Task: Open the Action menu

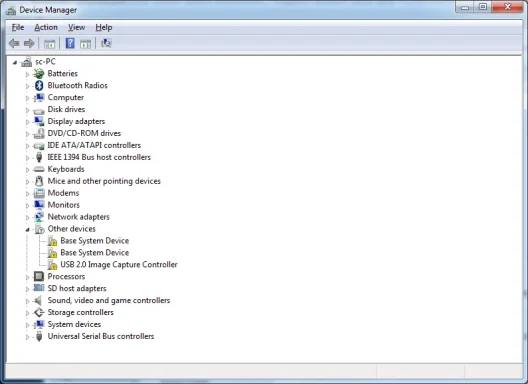Action: pyautogui.click(x=46, y=27)
